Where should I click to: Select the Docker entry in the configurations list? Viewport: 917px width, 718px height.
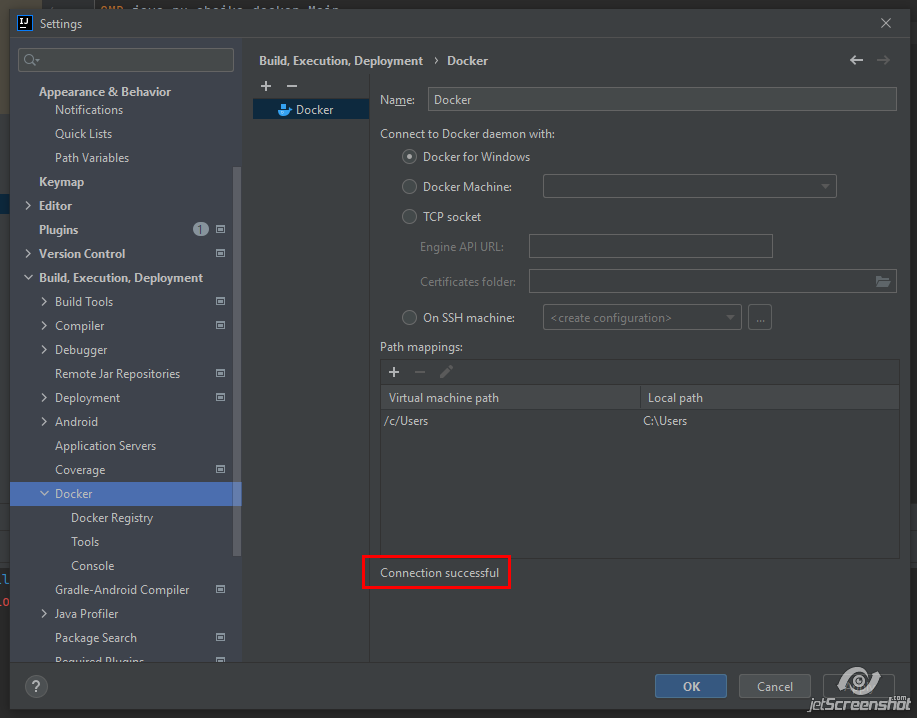point(311,110)
